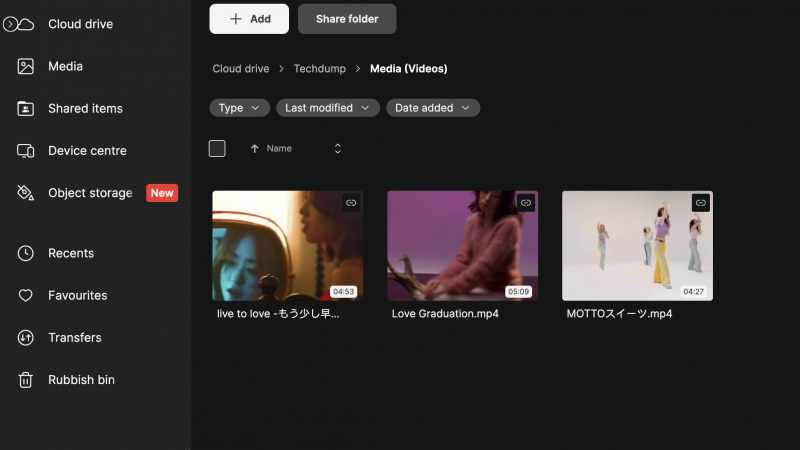
Task: Click the Share folder button
Action: 347,19
